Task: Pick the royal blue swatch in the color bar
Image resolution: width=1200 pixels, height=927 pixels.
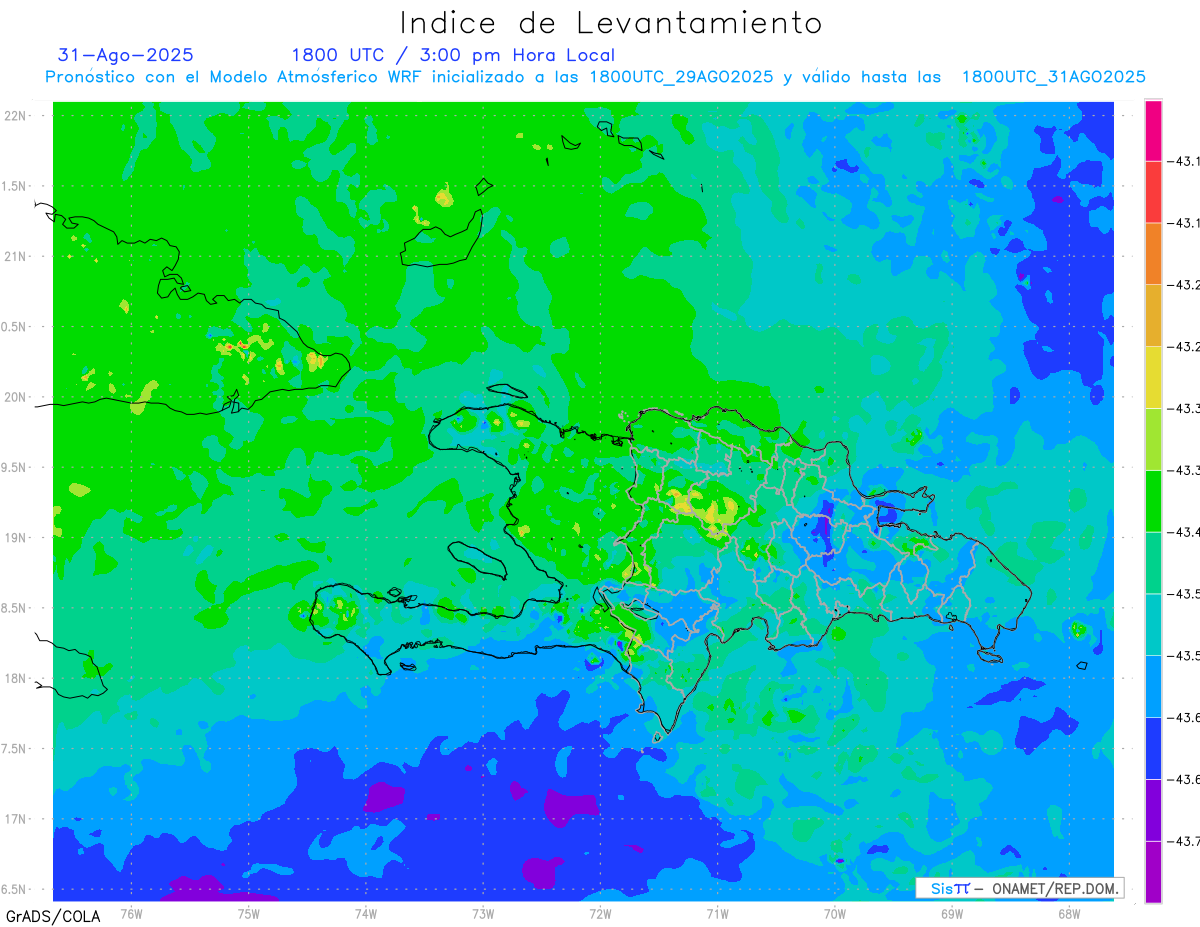Action: pyautogui.click(x=1153, y=748)
